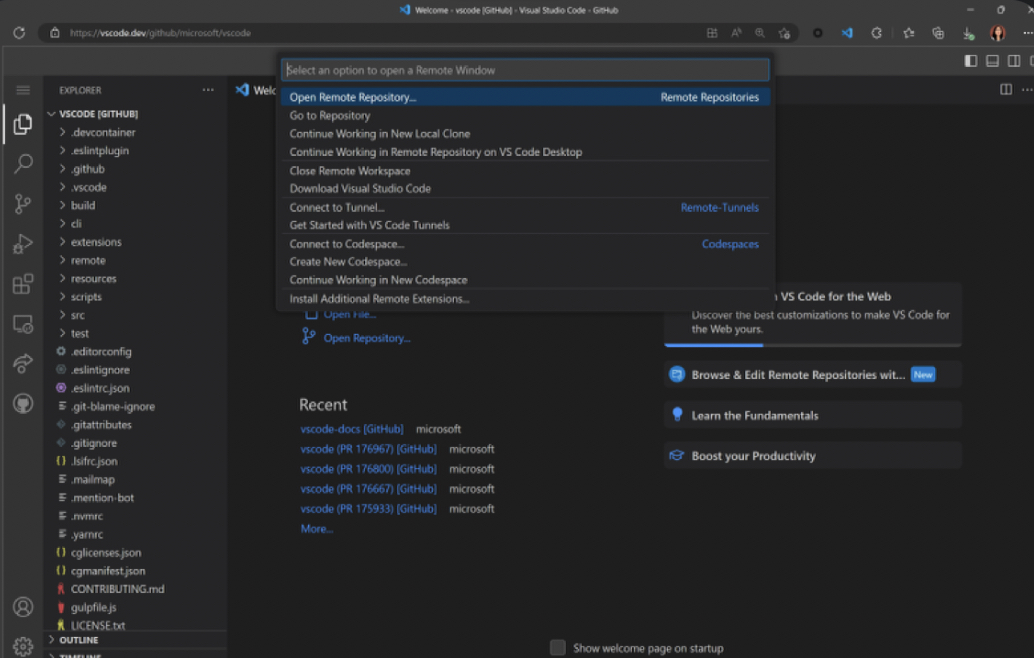Open the Extensions view icon

tap(23, 284)
